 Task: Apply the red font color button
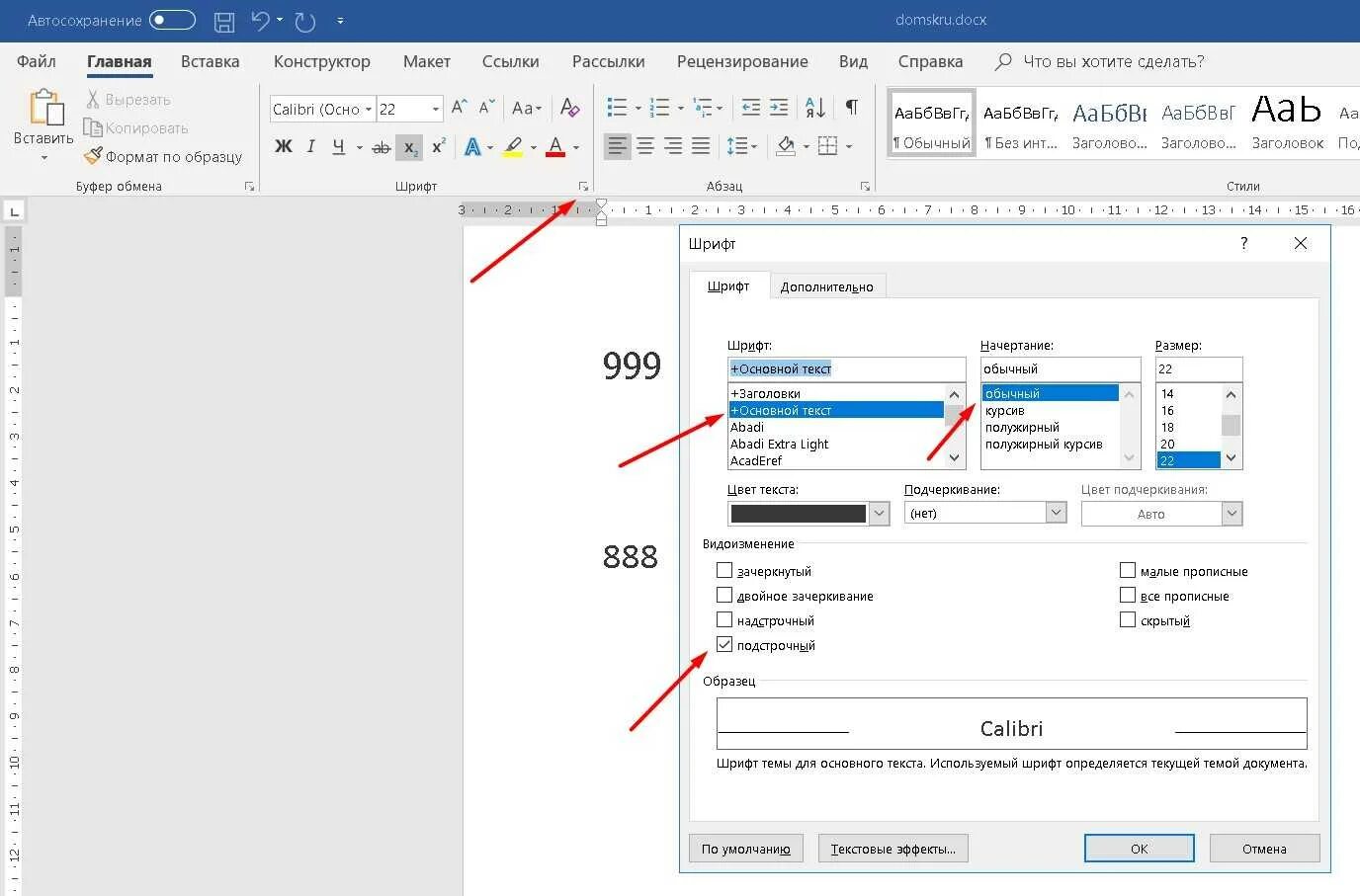(x=555, y=147)
